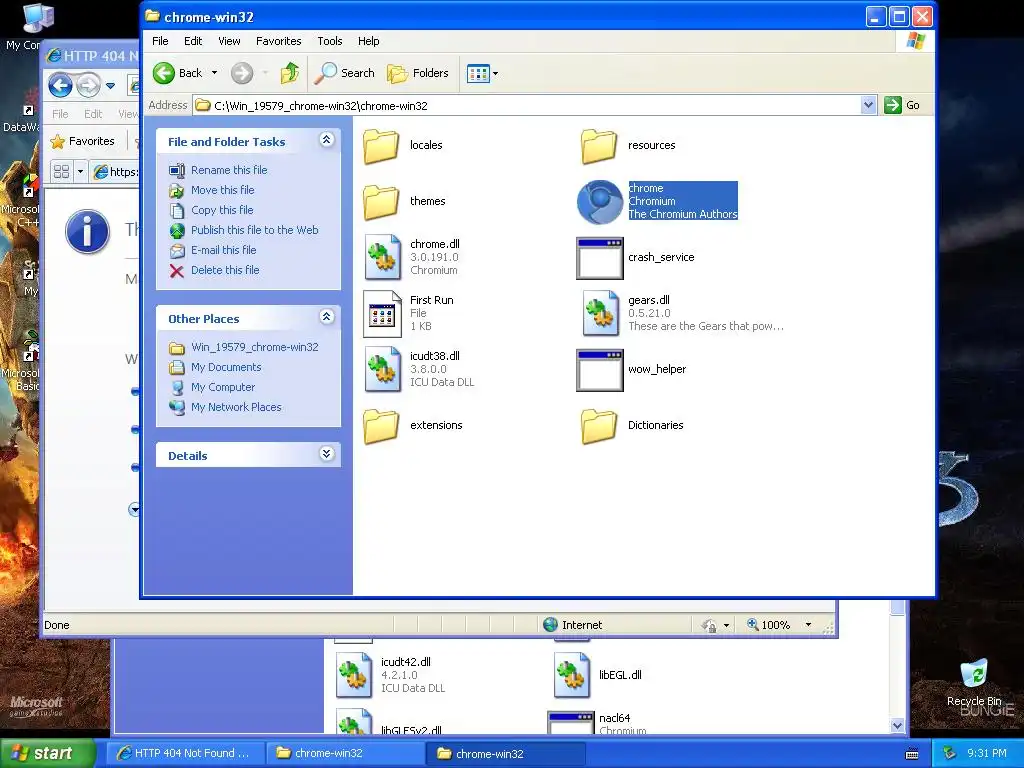The height and width of the screenshot is (768, 1024).
Task: Click the active chrome-win32 taskbar button
Action: coord(506,754)
